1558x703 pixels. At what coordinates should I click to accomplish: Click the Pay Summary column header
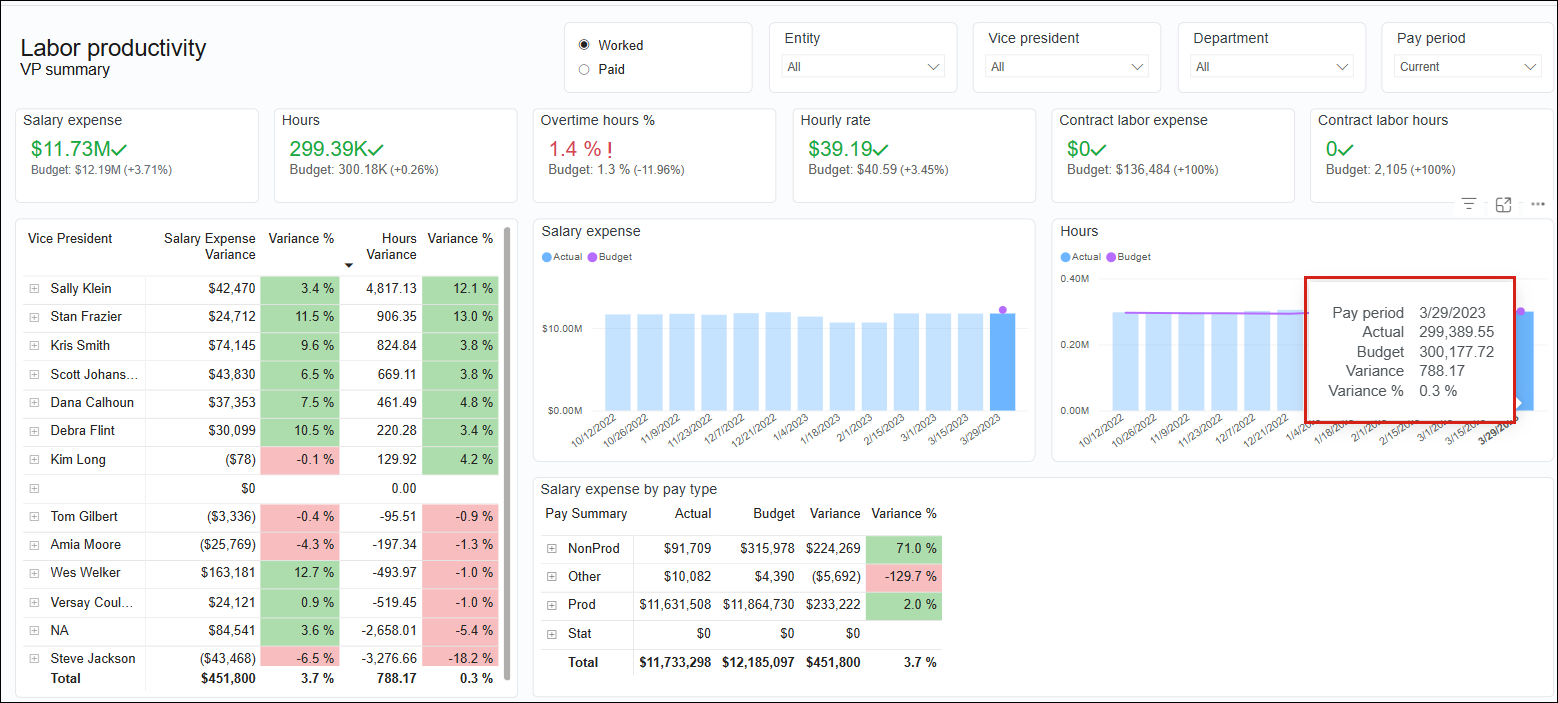[x=586, y=513]
